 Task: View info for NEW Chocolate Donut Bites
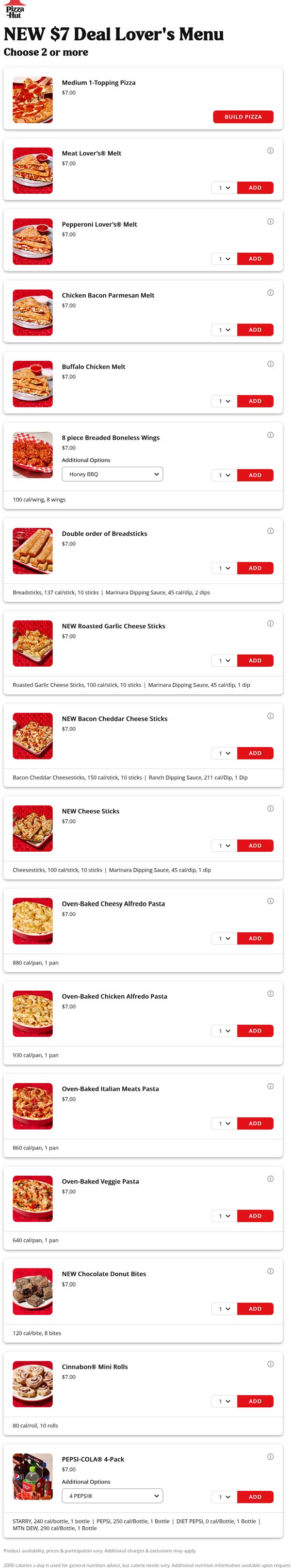(270, 1272)
